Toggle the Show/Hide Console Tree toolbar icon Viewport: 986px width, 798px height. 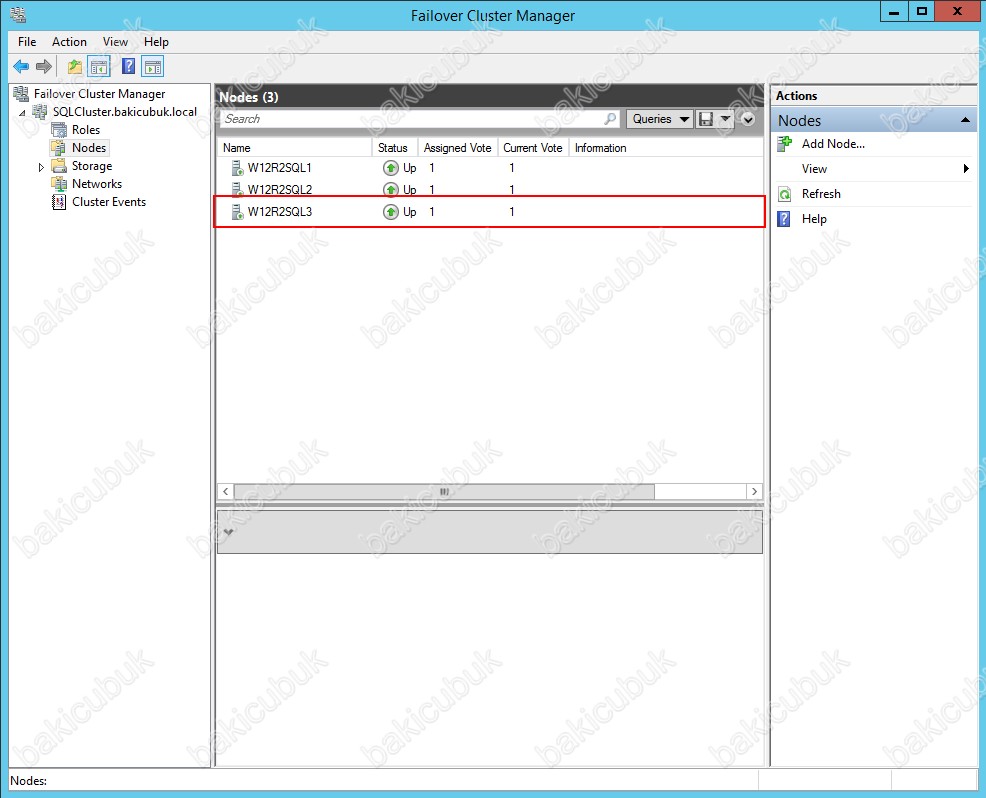pos(99,66)
